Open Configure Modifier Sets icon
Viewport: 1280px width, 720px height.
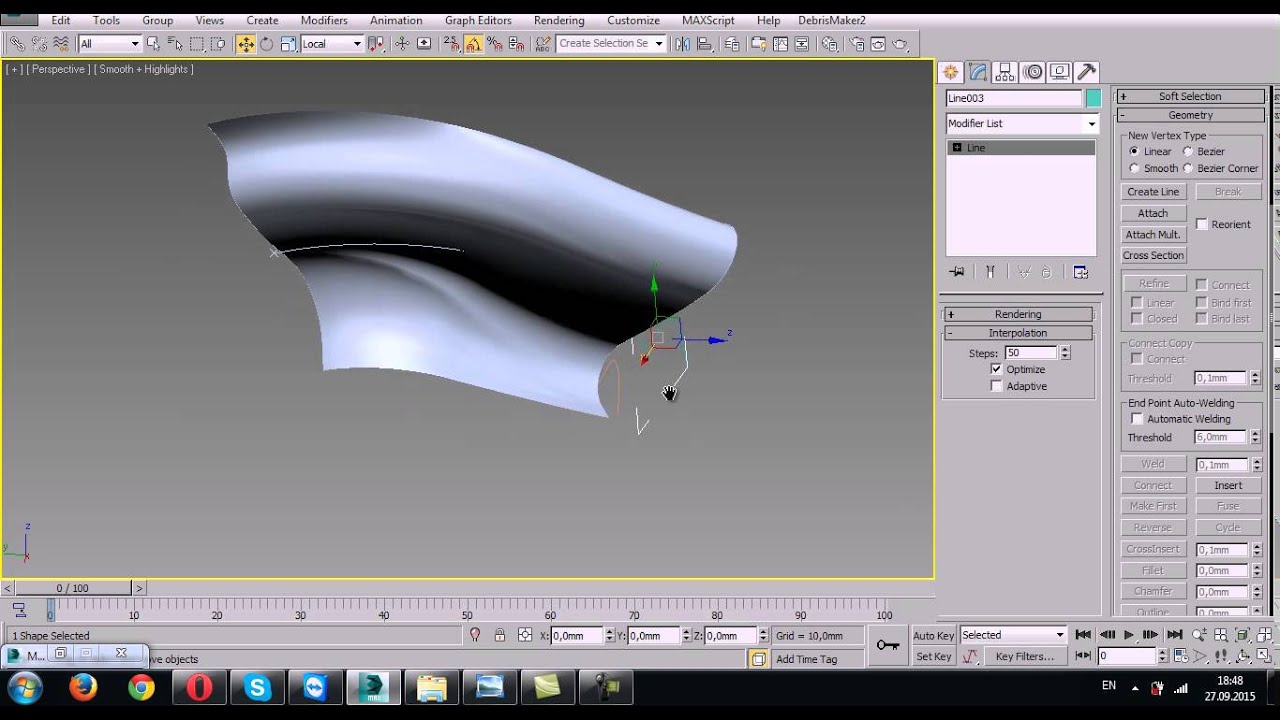click(1080, 272)
